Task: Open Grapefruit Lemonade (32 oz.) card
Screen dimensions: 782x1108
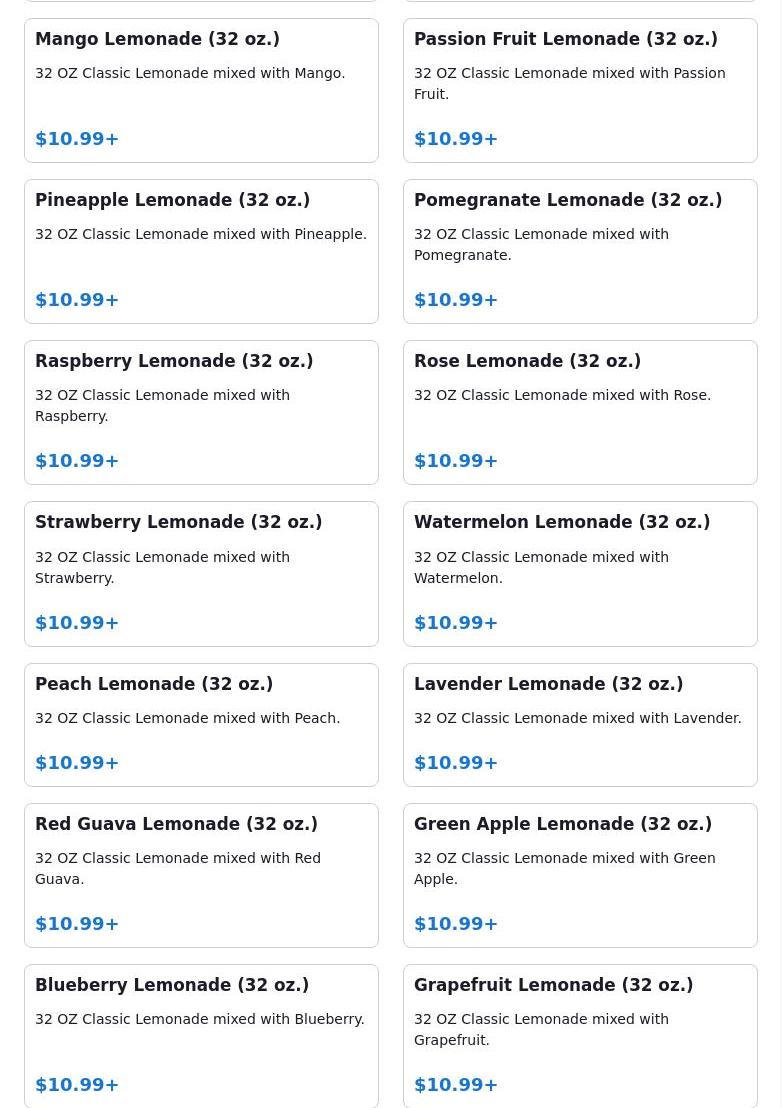Action: pyautogui.click(x=580, y=1037)
